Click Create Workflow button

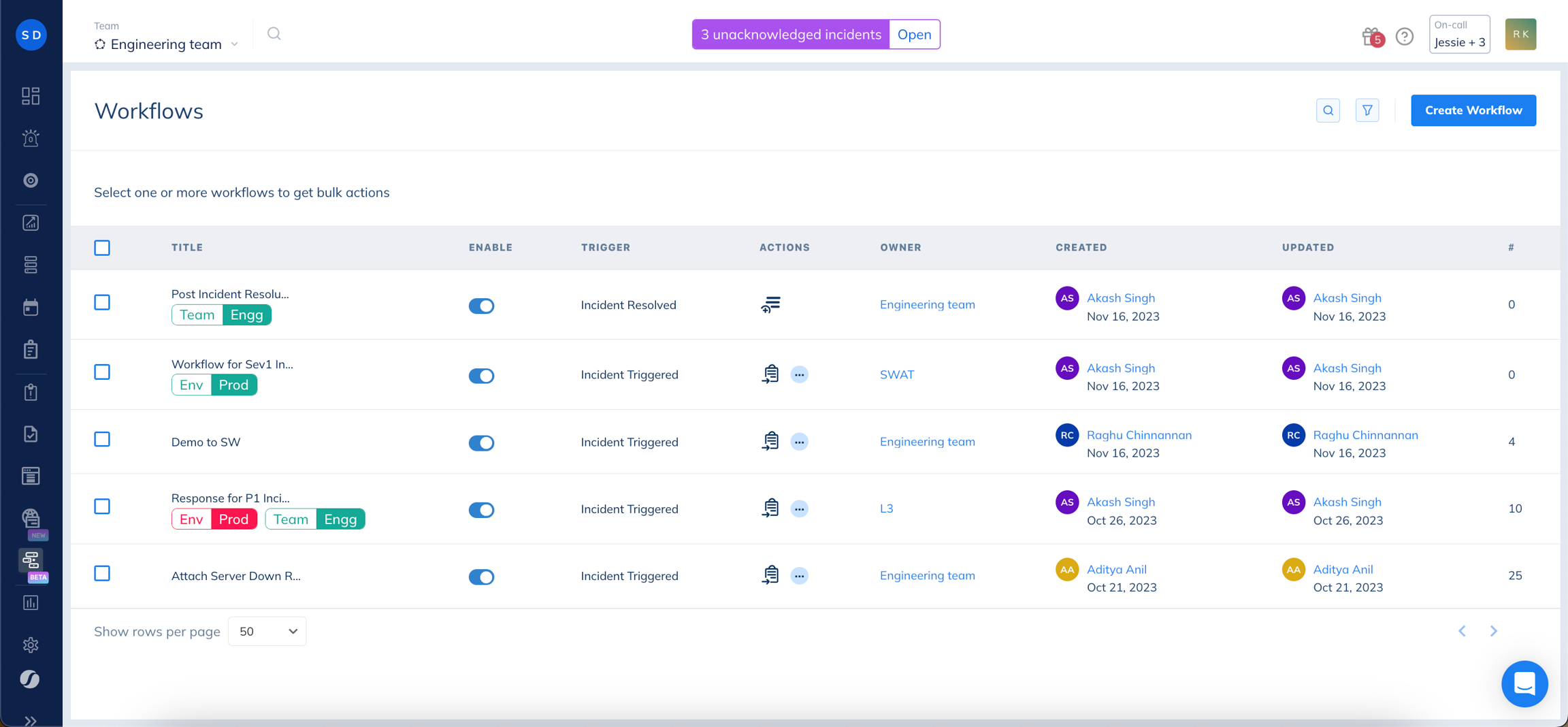click(1473, 110)
